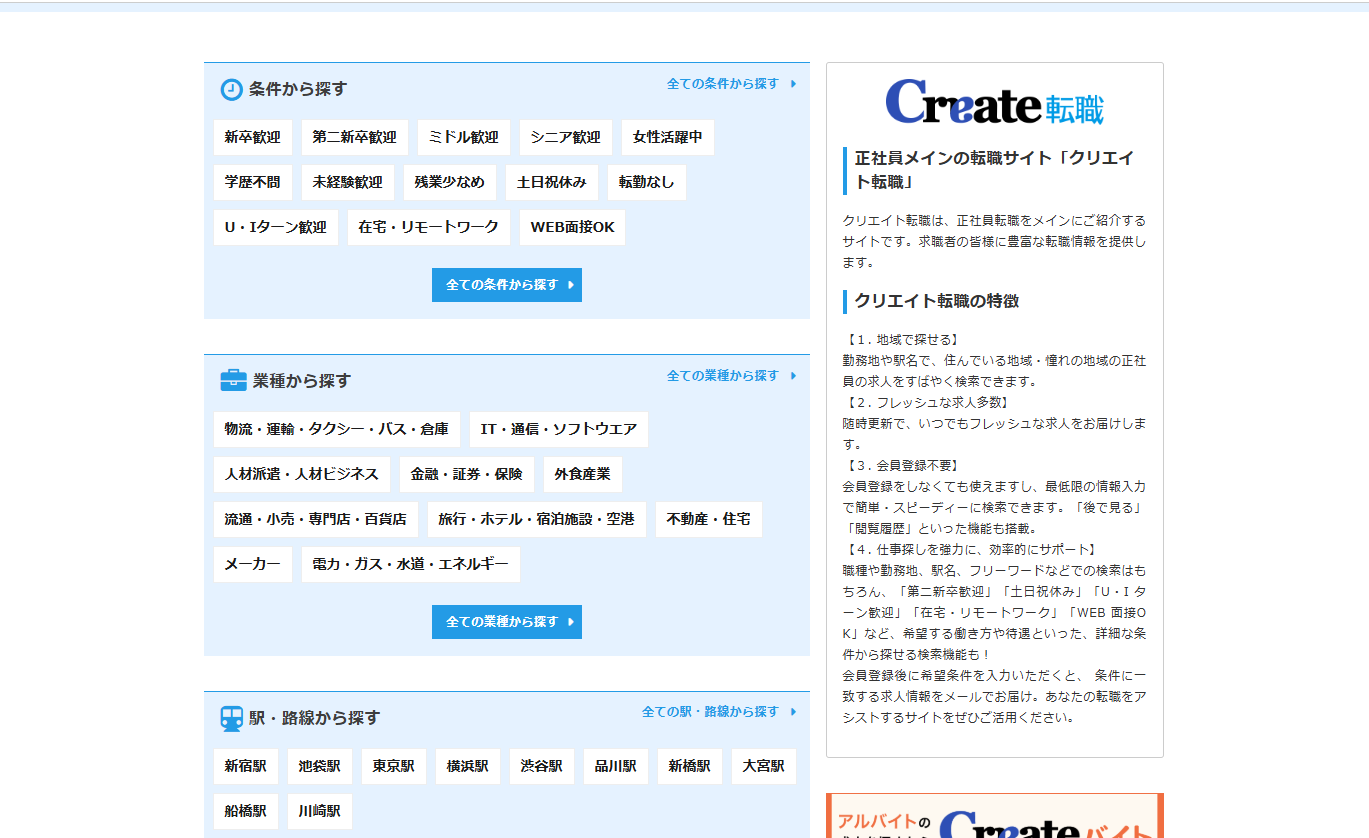Select 物流・運輸・タクシー・バス・倉庫 industry
The image size is (1369, 838).
[337, 430]
